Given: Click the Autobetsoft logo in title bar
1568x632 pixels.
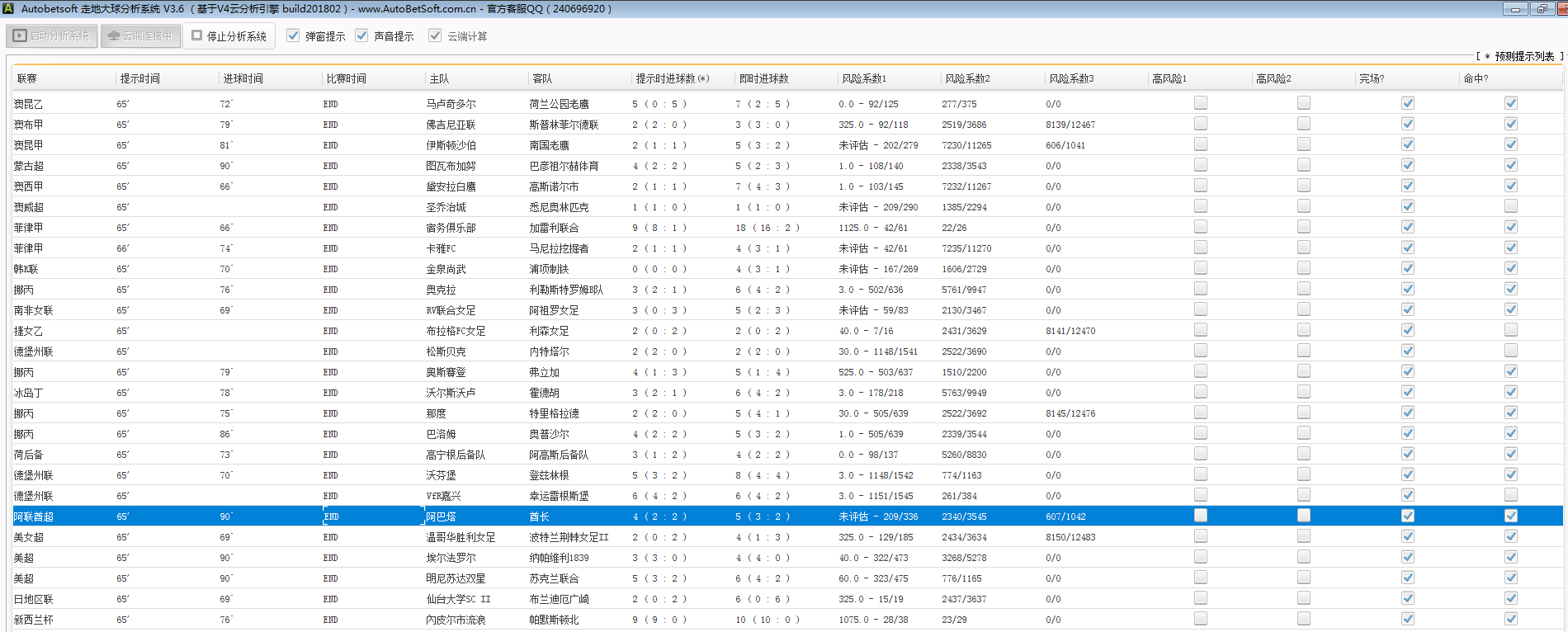Looking at the screenshot, I should [8, 9].
